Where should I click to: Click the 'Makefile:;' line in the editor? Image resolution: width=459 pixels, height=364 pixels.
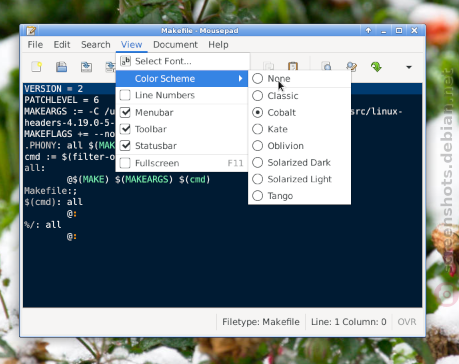point(51,191)
